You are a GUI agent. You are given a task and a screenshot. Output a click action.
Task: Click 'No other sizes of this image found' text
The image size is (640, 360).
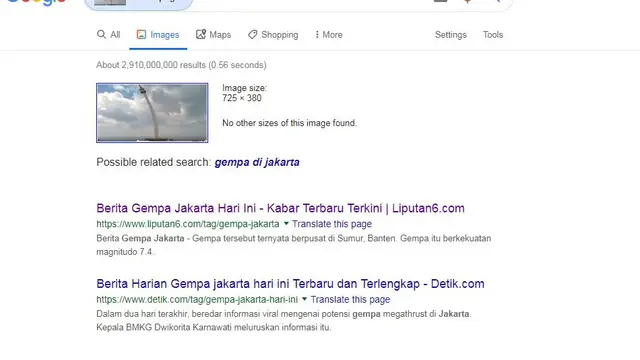pyautogui.click(x=289, y=123)
